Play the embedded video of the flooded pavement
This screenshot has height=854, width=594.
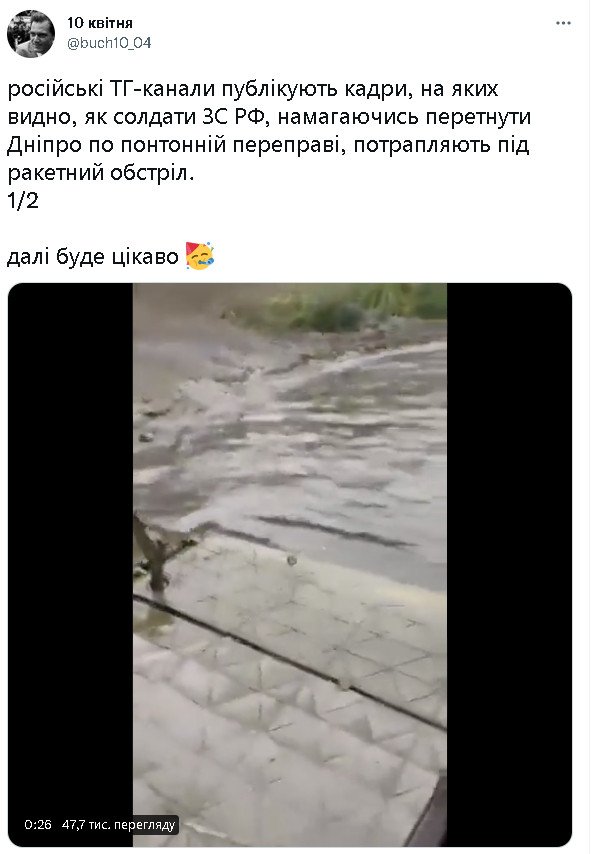pos(290,565)
